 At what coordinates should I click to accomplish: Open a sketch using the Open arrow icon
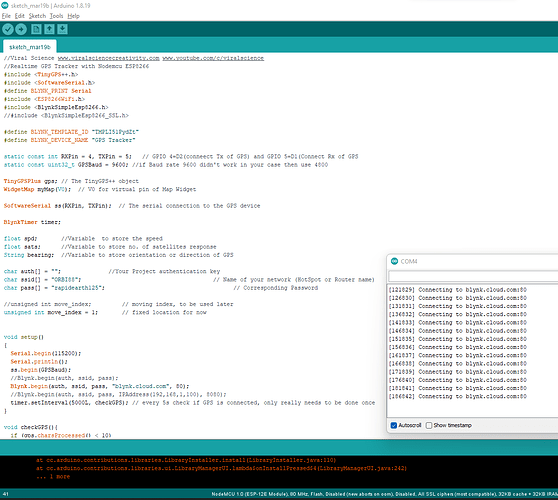(49, 29)
